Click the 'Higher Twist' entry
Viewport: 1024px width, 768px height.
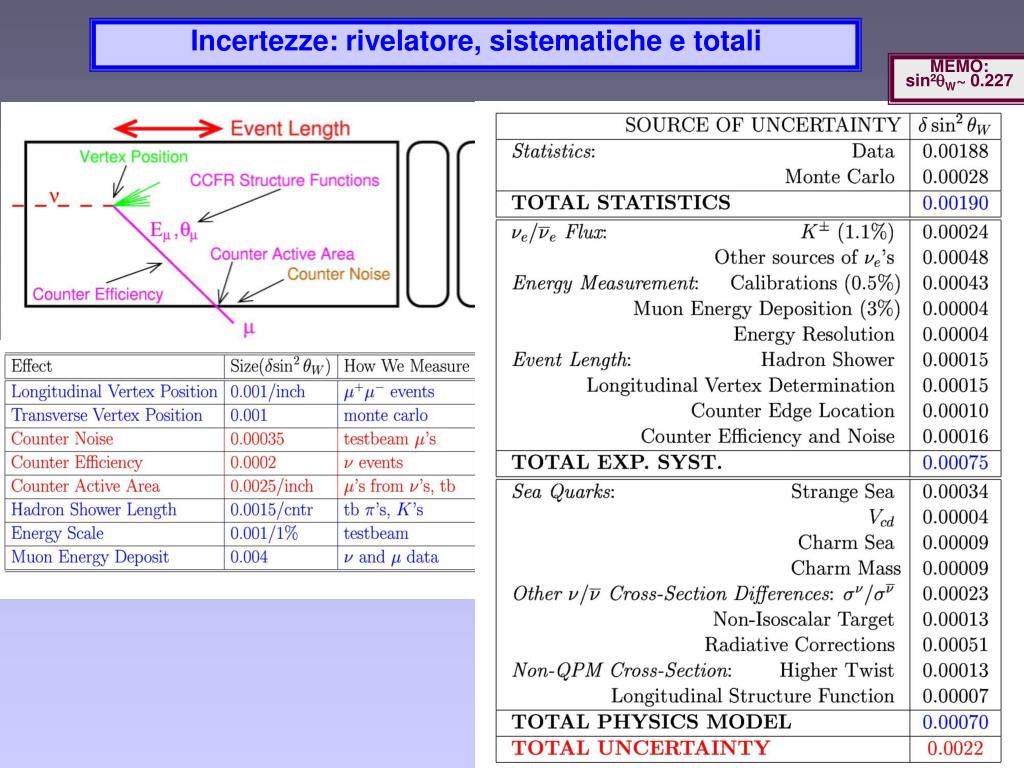(x=837, y=670)
